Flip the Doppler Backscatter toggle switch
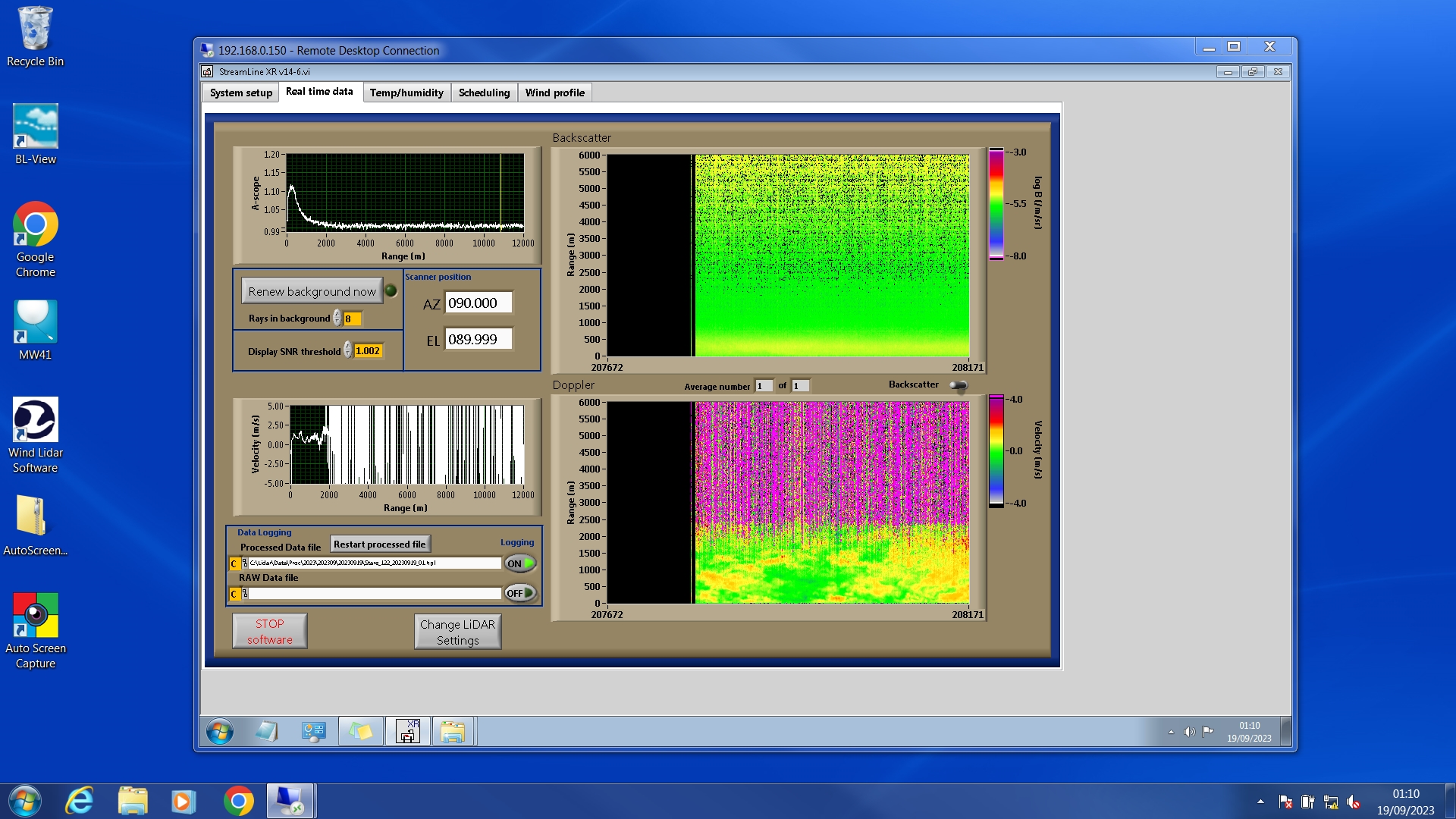1456x819 pixels. tap(959, 386)
